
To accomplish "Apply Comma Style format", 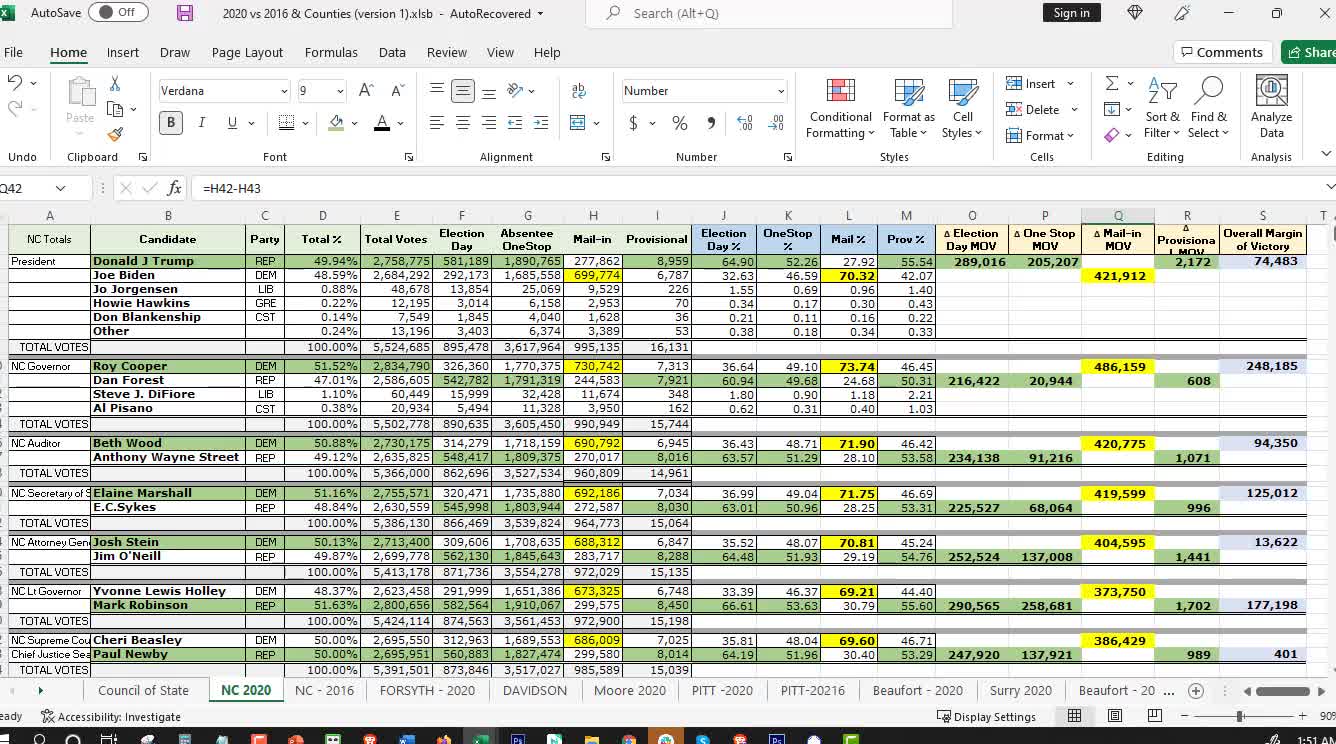I will [711, 123].
